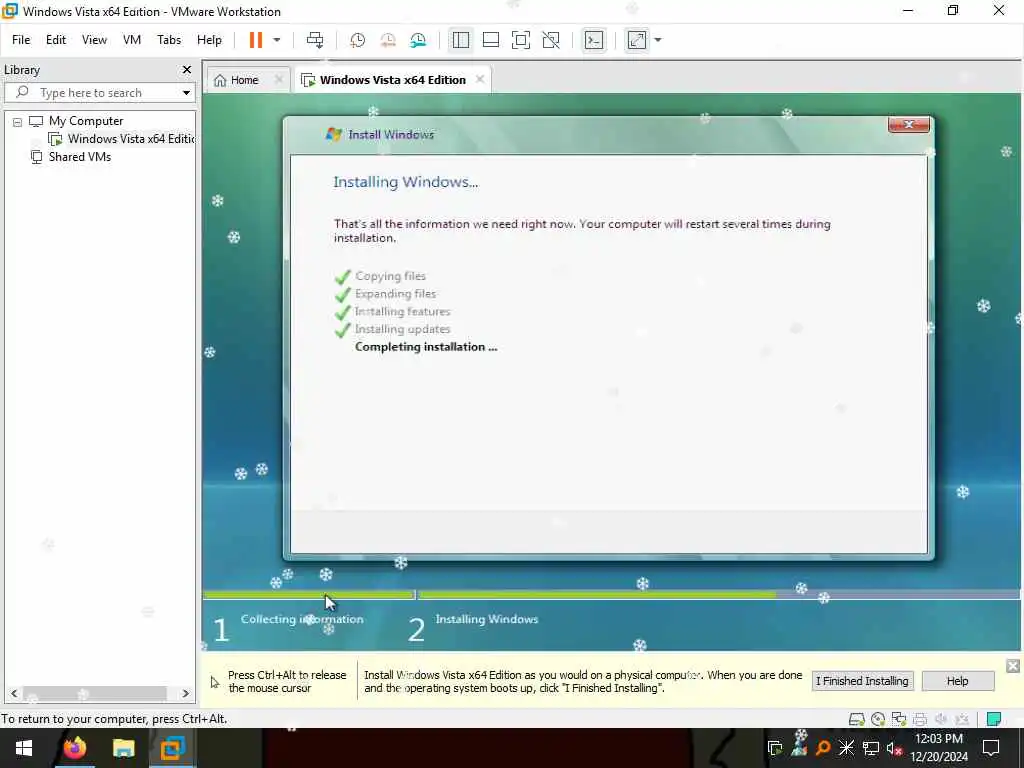Screen dimensions: 1024x768
Task: Click the sound card status icon
Action: [x=941, y=719]
